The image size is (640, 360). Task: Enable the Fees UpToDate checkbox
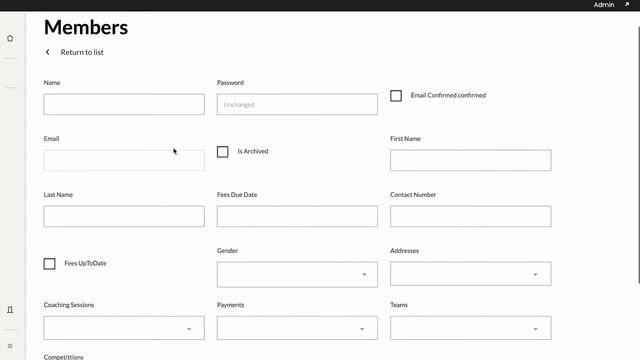(x=49, y=264)
